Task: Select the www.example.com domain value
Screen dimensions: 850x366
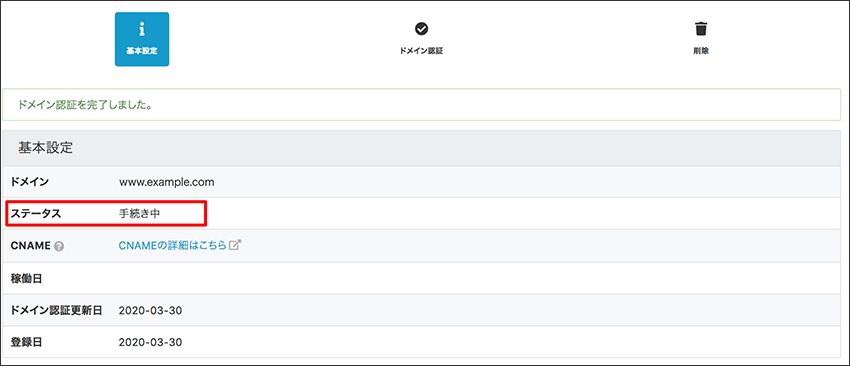Action: [166, 182]
